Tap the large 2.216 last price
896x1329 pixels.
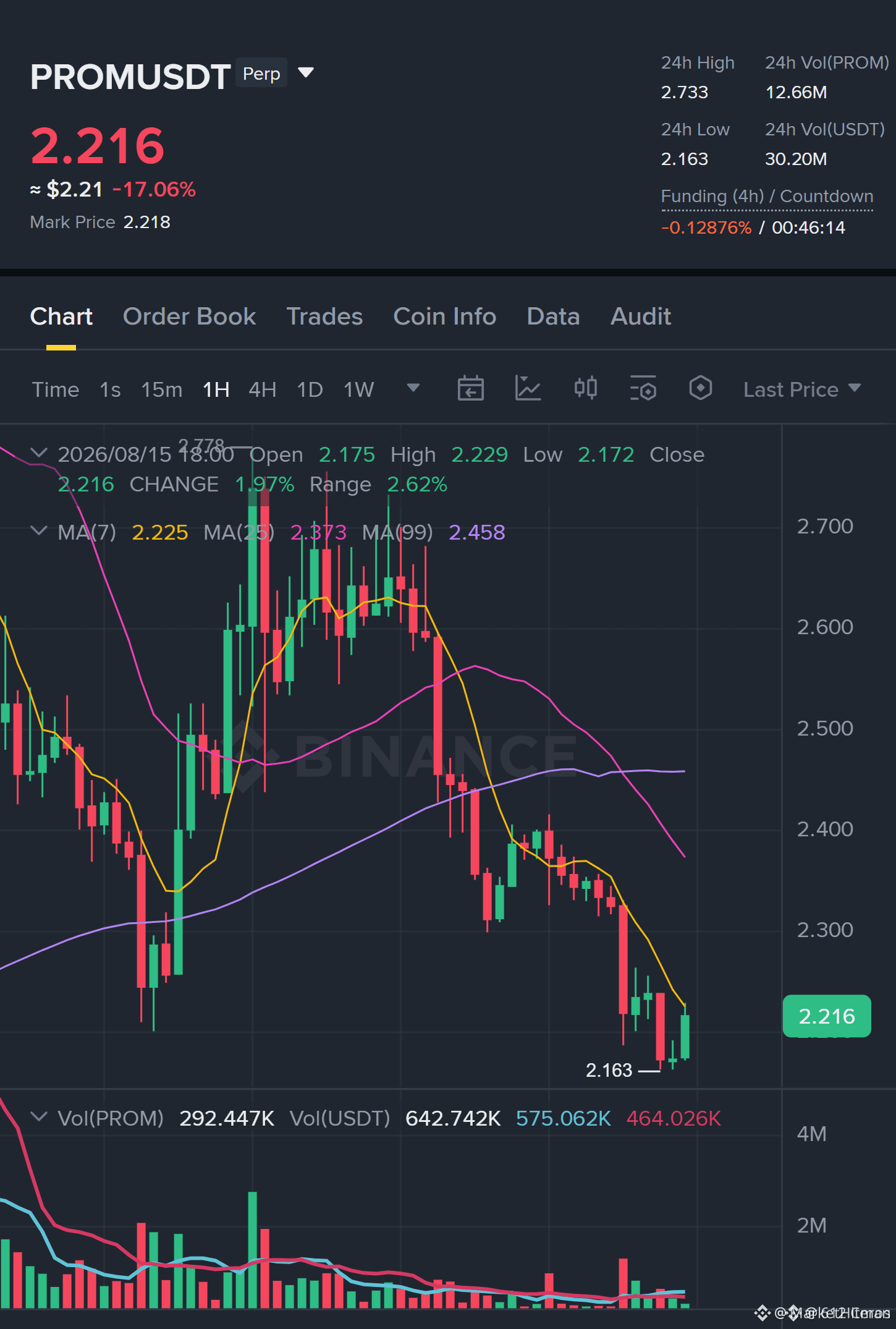tap(98, 146)
